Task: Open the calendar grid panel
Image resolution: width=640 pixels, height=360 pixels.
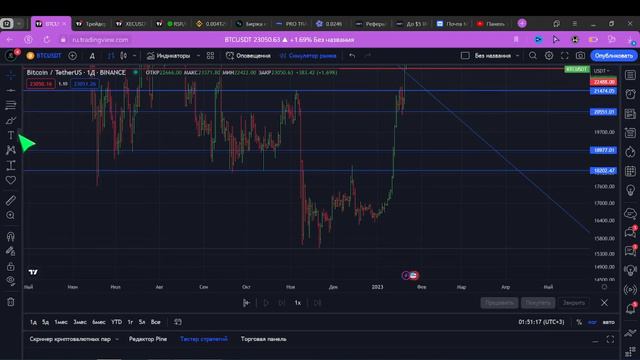Action: [630, 171]
